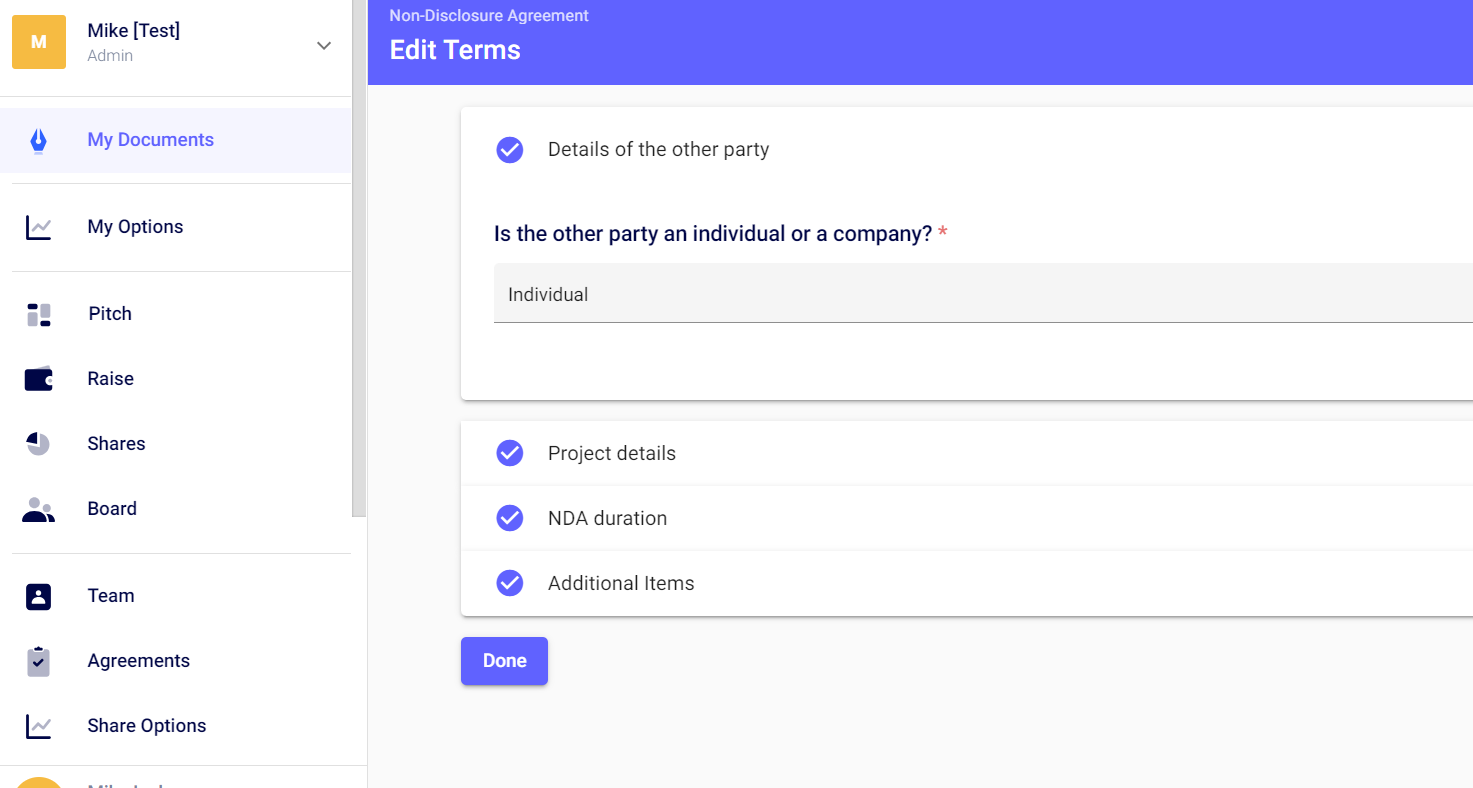Open the Individual or company dropdown

982,294
